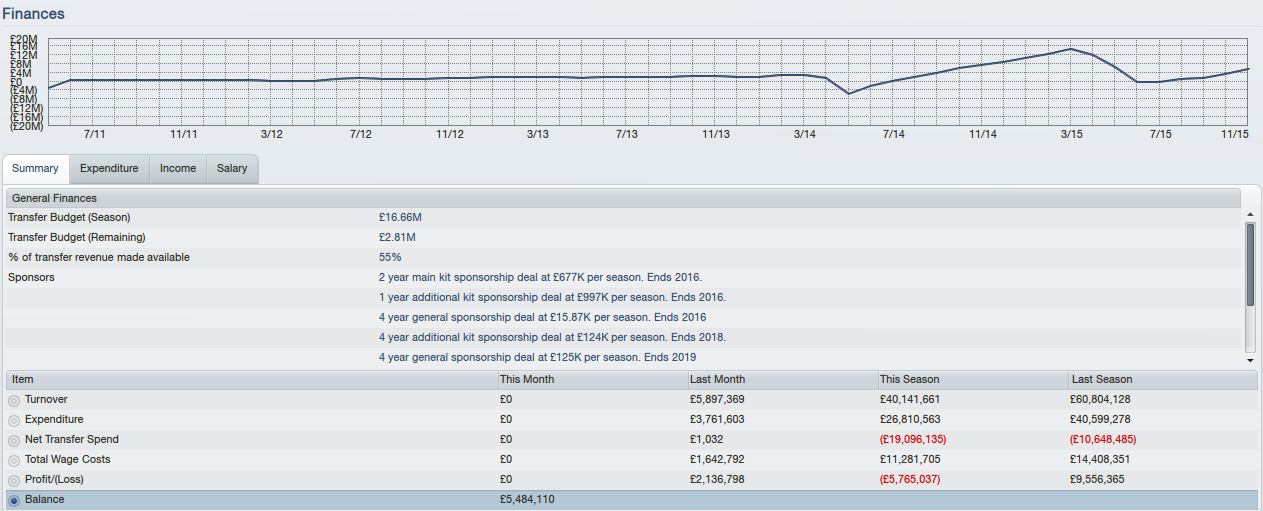This screenshot has width=1263, height=511.
Task: Select the Total Wage Costs radio button
Action: pos(14,460)
